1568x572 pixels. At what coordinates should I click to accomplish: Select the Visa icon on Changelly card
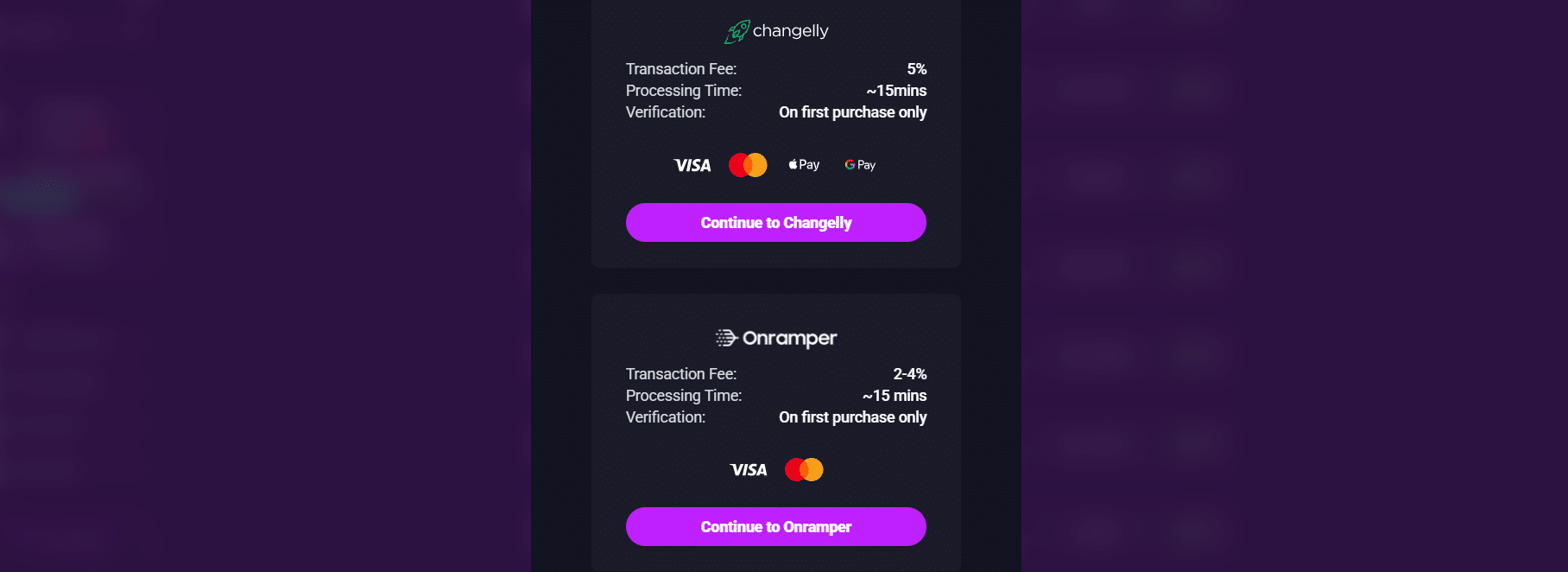click(x=691, y=164)
